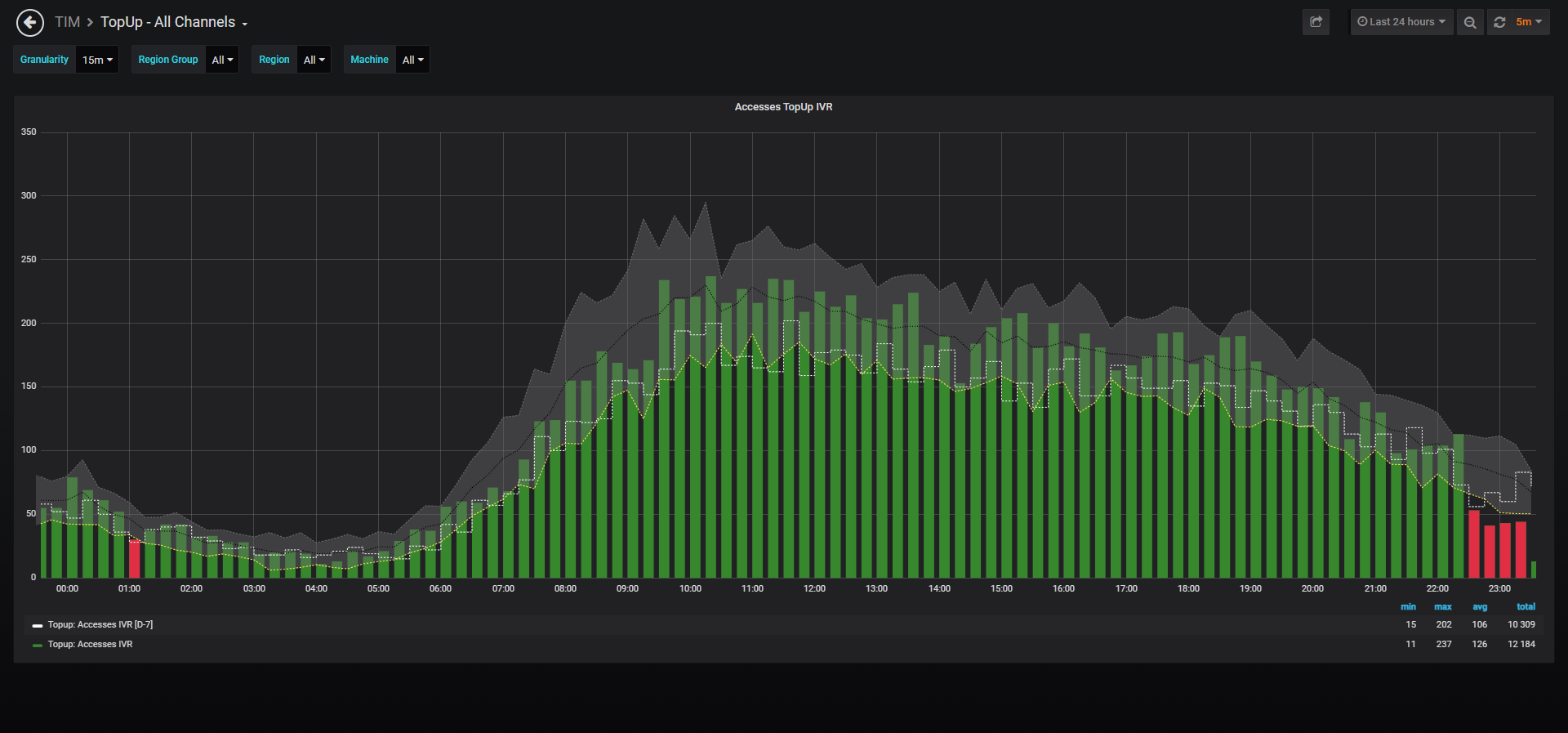Sort legend by the min column header

[1408, 607]
